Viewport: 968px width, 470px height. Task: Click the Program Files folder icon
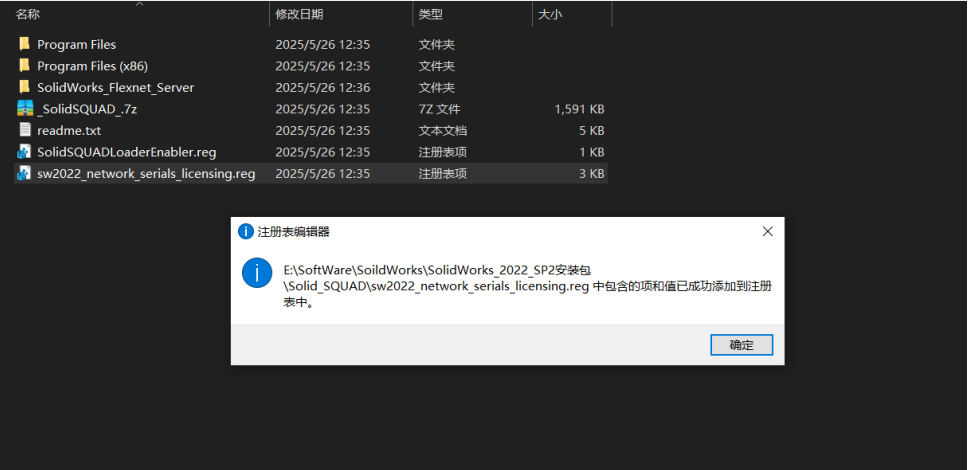(x=24, y=44)
